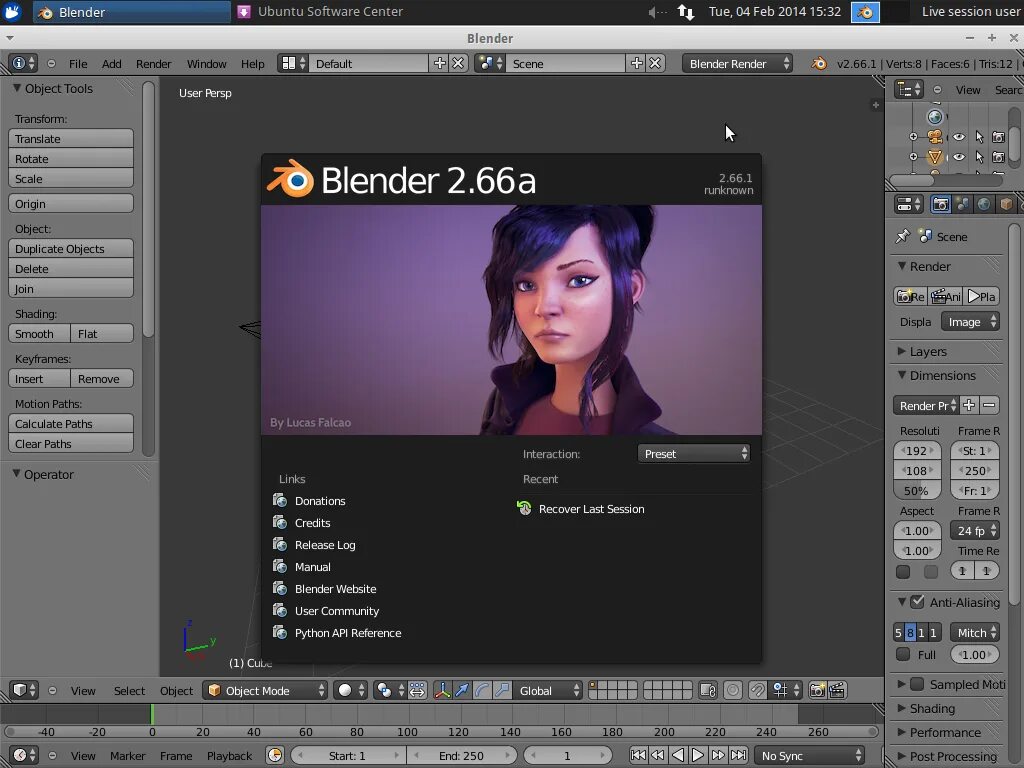The image size is (1024, 768).
Task: Switch to World properties globe tab
Action: 984,204
